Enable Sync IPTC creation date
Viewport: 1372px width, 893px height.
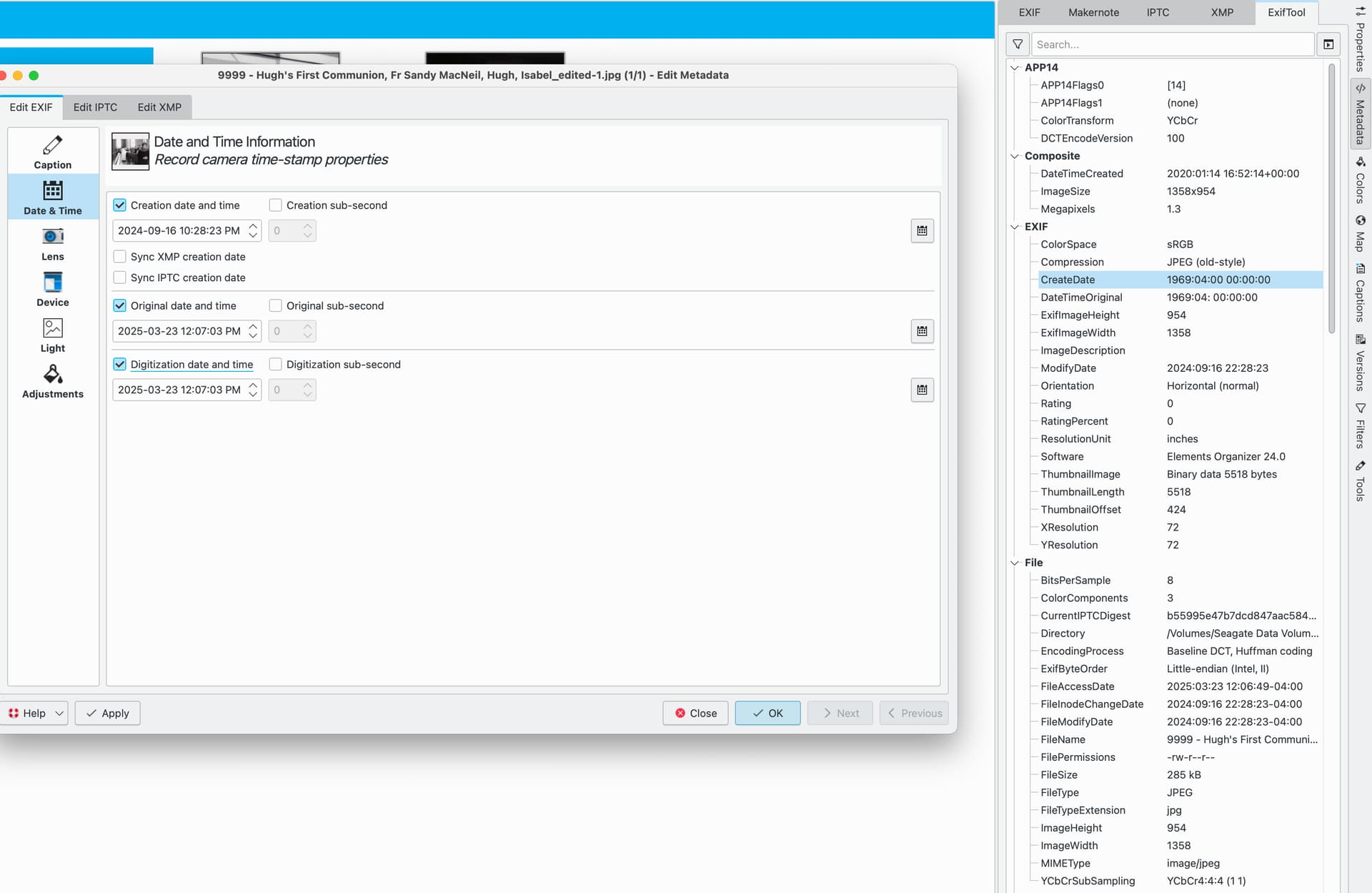(x=119, y=277)
